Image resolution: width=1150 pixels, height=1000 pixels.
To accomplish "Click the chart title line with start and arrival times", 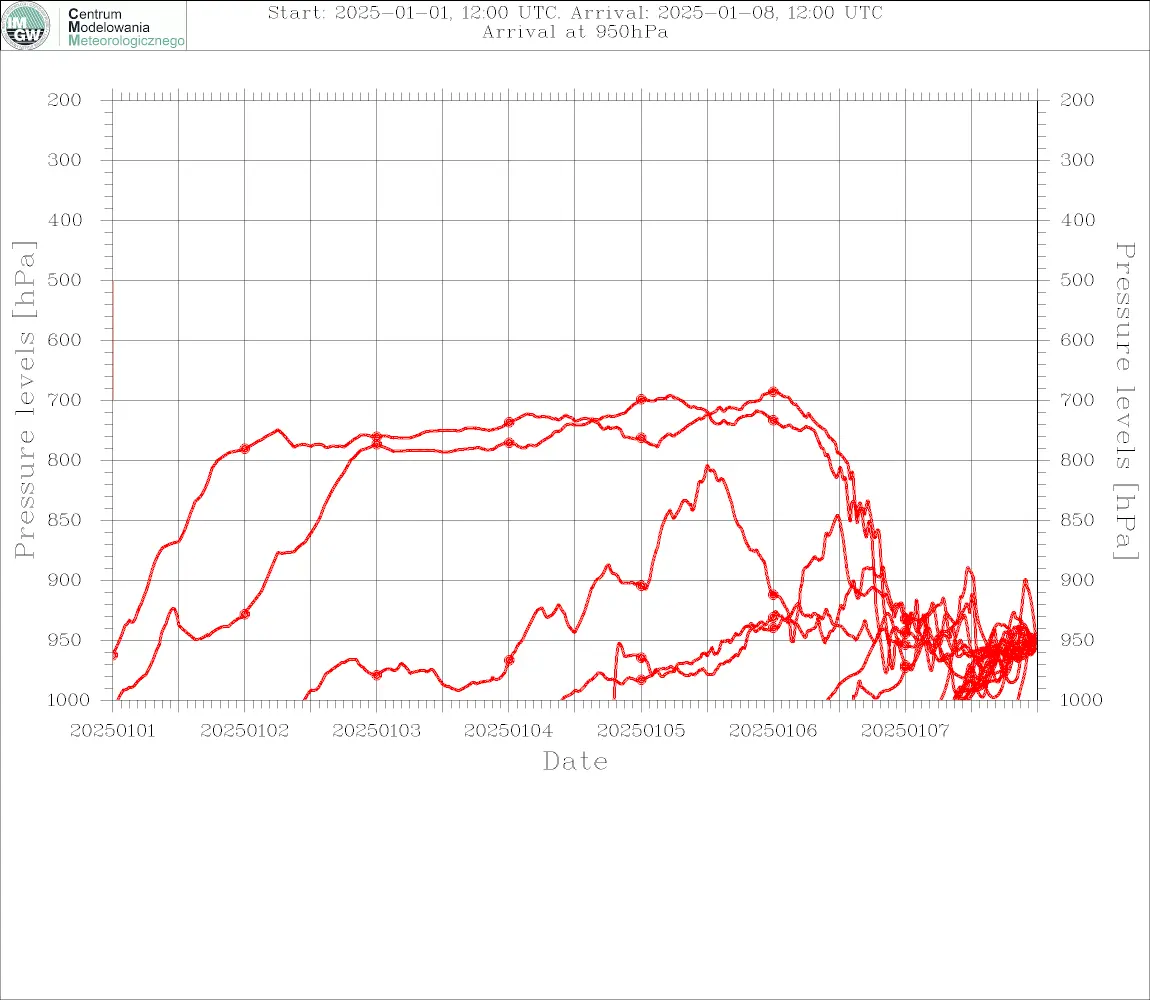I will click(575, 12).
